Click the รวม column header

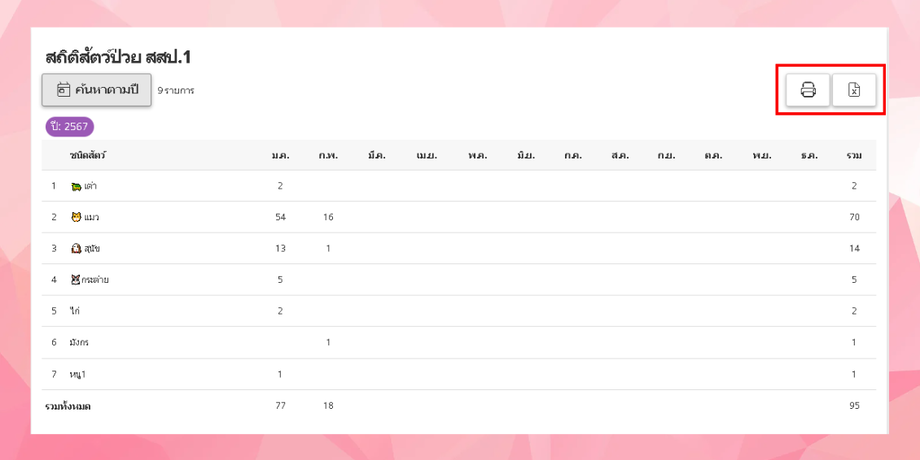coord(854,155)
